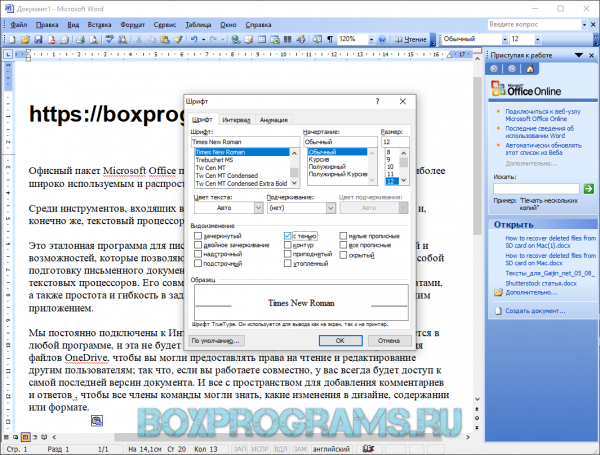Click the Insert Table icon
Viewport: 600px width, 455px height.
(262, 39)
